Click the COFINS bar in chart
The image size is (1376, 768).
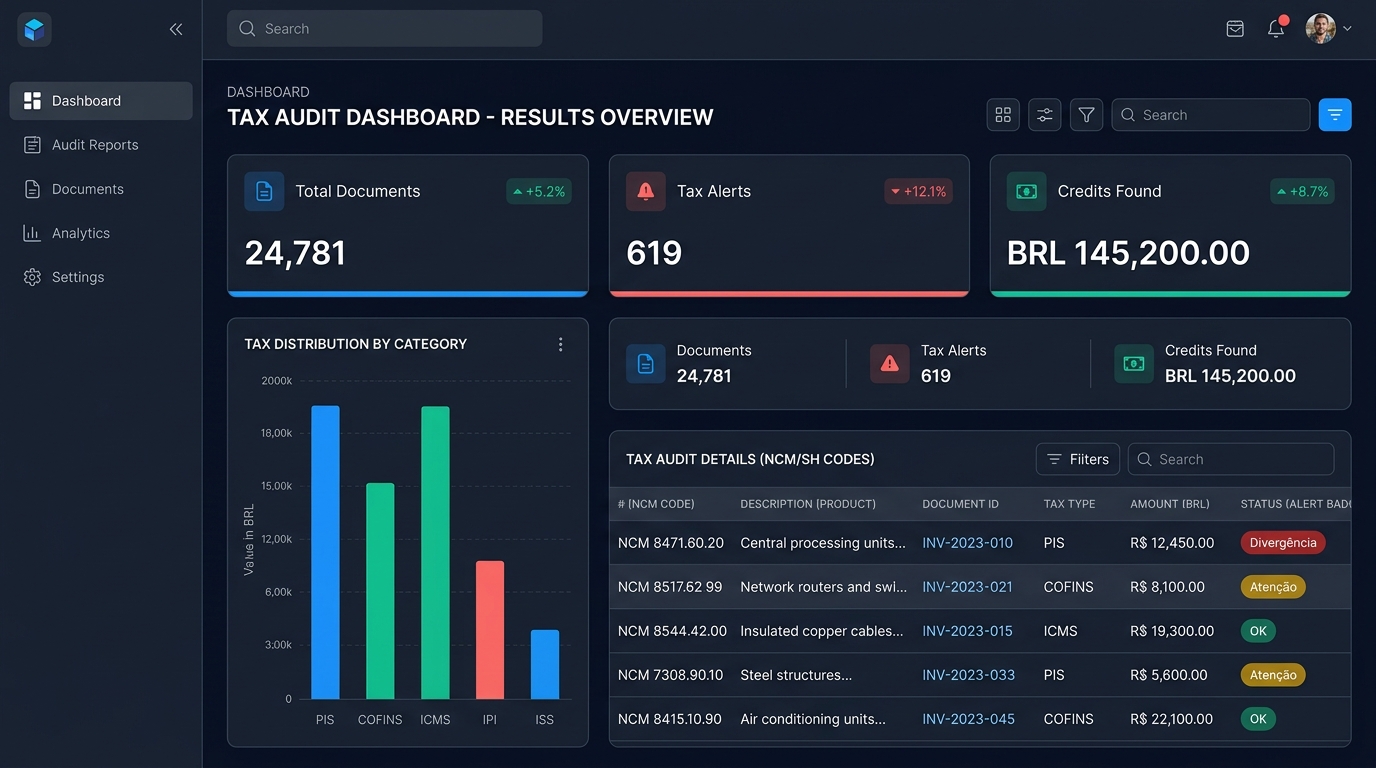tap(380, 591)
